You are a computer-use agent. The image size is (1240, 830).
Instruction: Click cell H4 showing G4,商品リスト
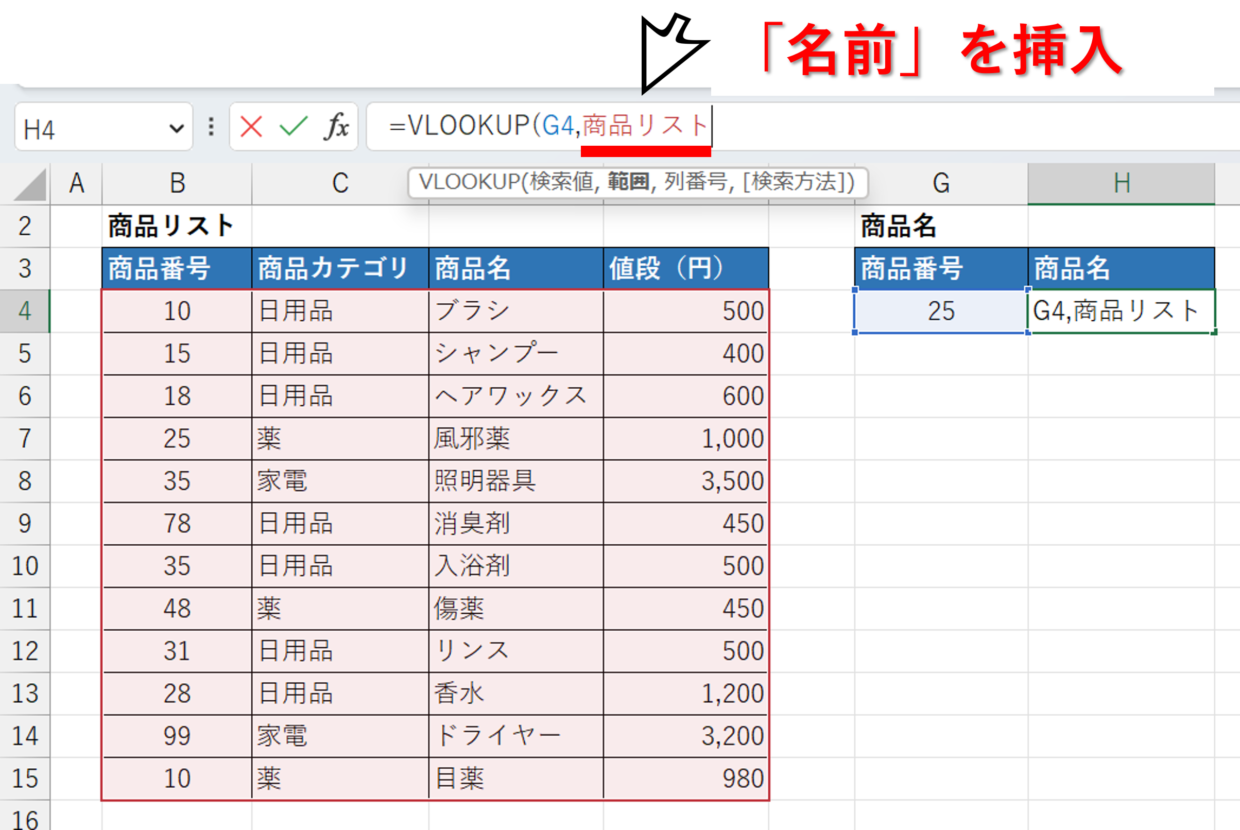point(1122,311)
